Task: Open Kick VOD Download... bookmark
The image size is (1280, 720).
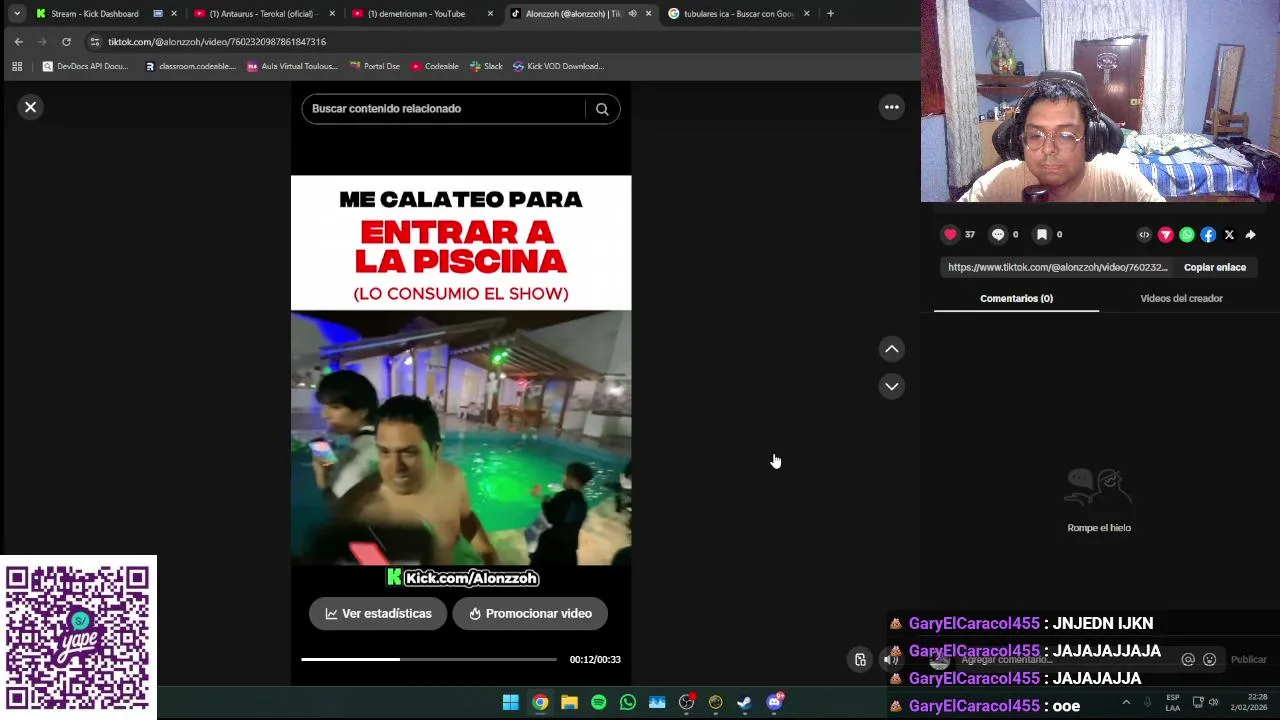Action: 558,66
